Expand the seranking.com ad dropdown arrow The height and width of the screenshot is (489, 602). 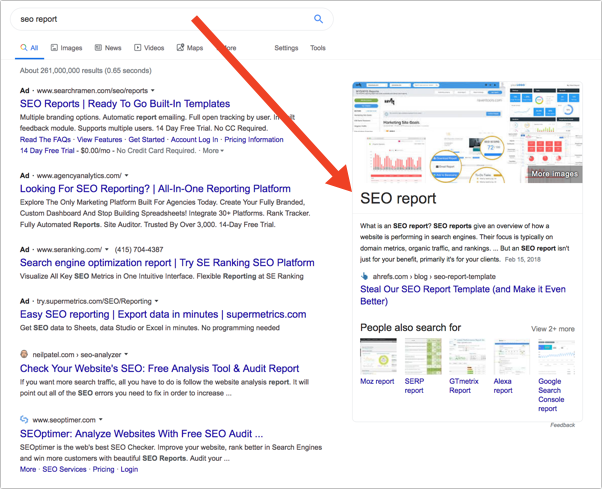107,249
